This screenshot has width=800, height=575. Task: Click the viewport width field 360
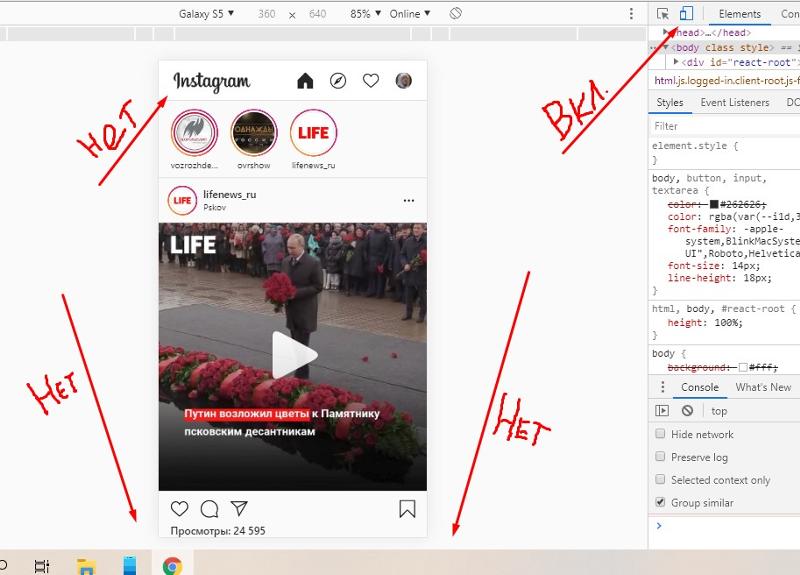(x=266, y=14)
